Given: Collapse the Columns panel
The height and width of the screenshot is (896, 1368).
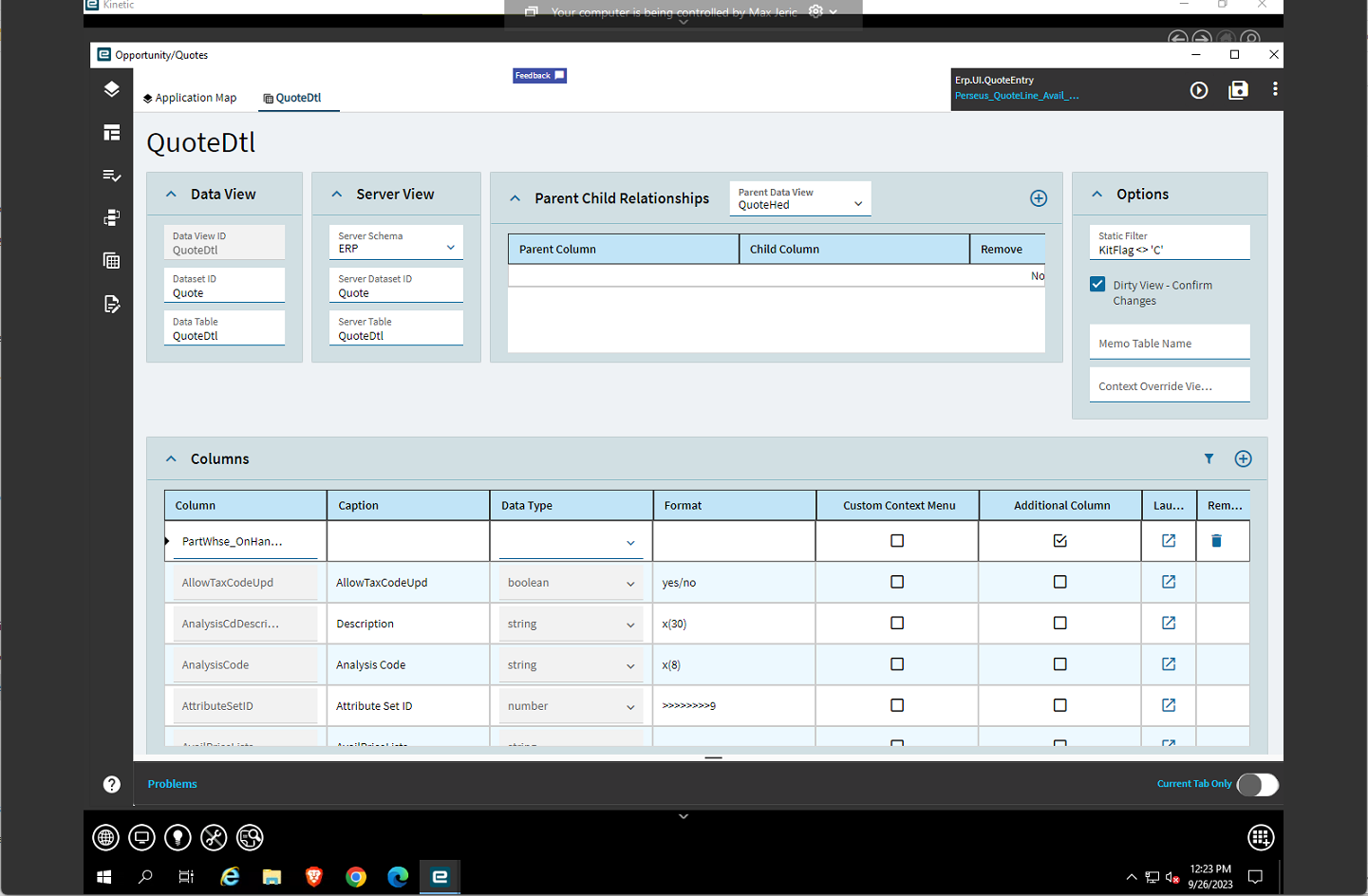Looking at the screenshot, I should click(171, 458).
